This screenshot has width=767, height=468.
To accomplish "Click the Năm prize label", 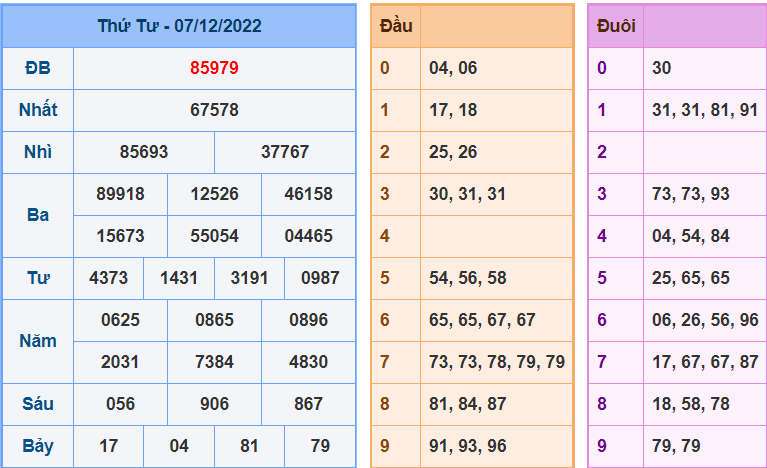I will click(x=38, y=341).
